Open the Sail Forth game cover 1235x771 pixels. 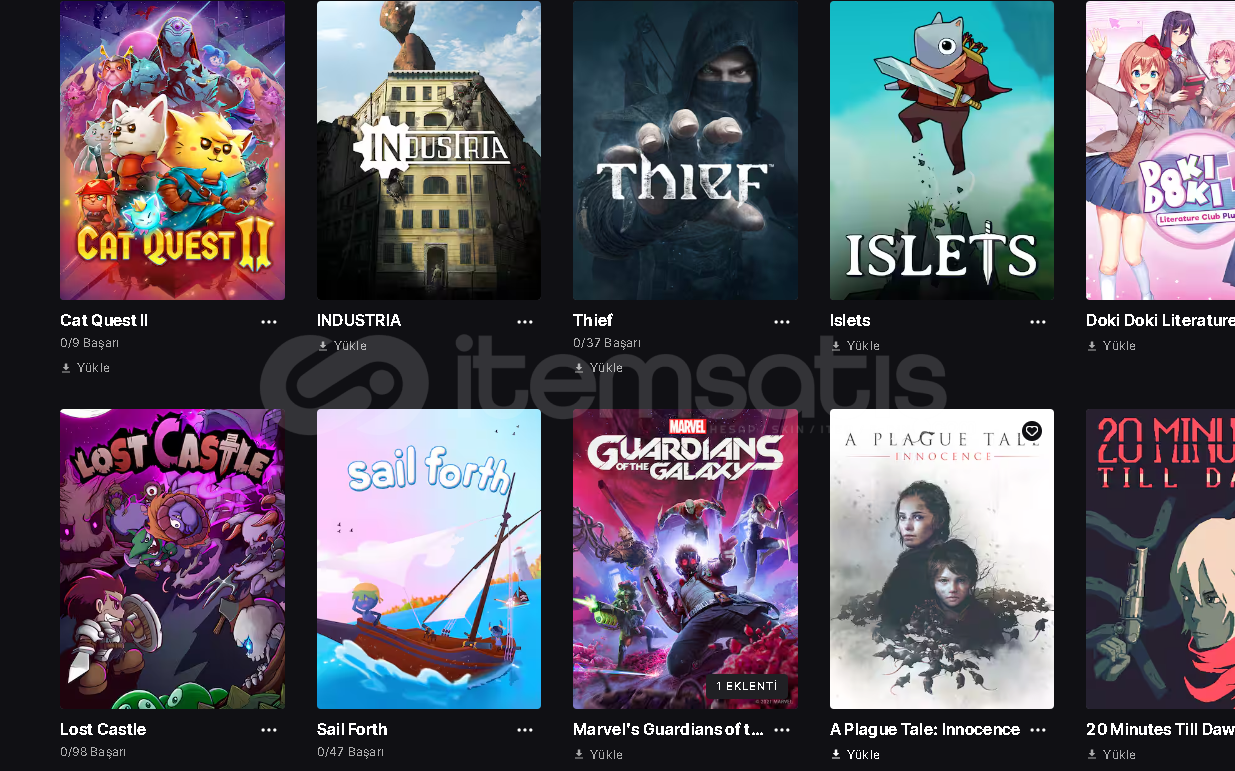point(429,559)
